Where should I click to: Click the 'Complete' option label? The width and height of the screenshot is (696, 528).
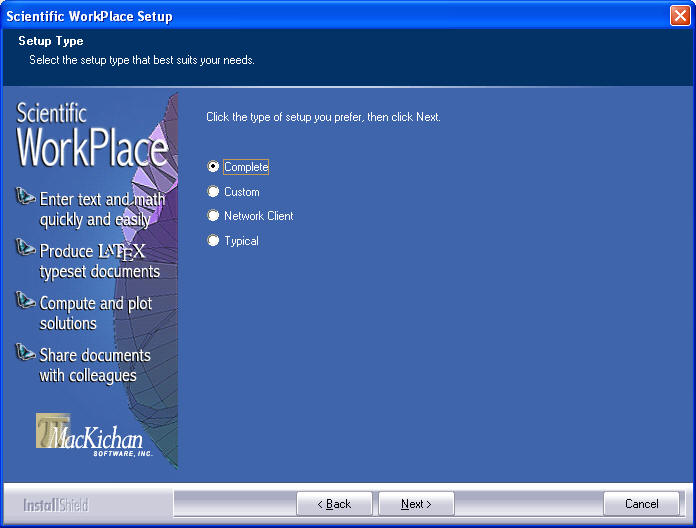246,167
